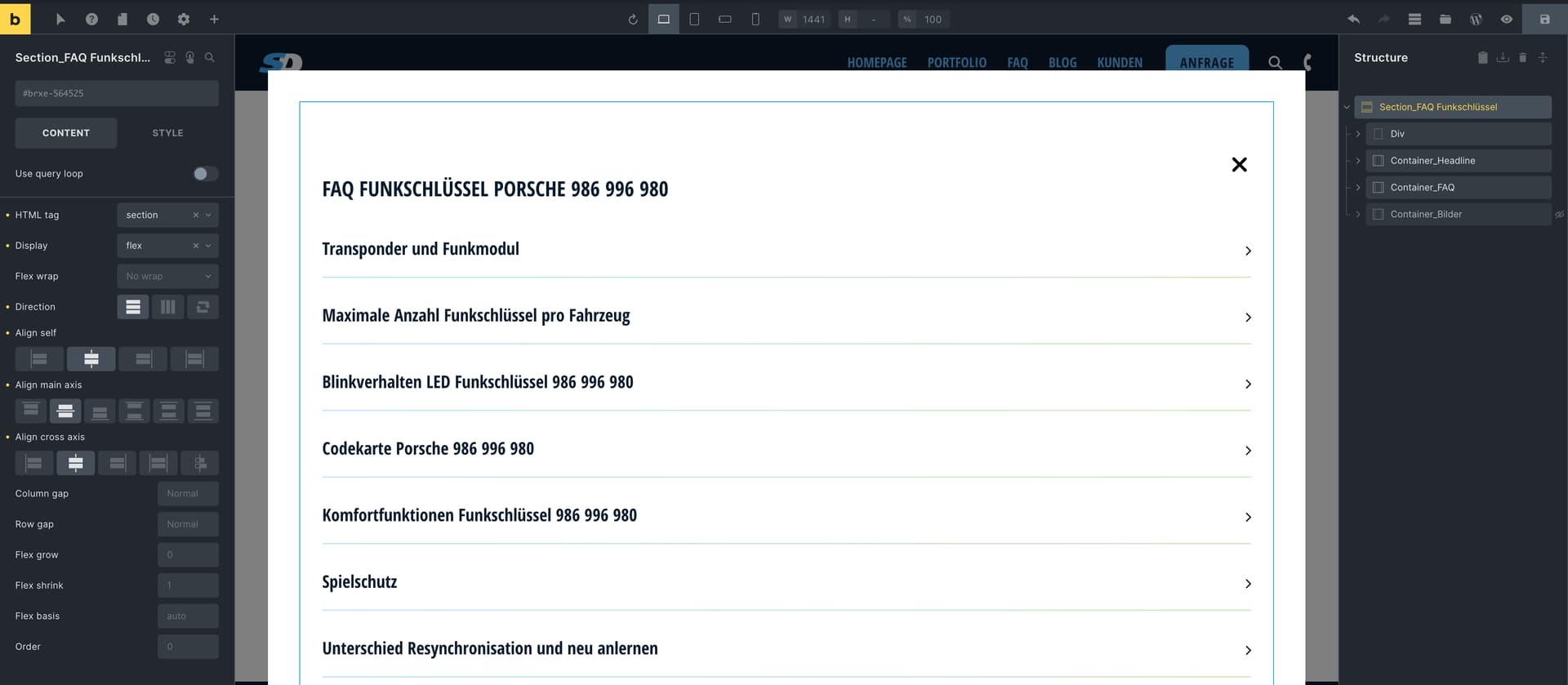Expand all structure items icon
The width and height of the screenshot is (1568, 685).
[1543, 57]
